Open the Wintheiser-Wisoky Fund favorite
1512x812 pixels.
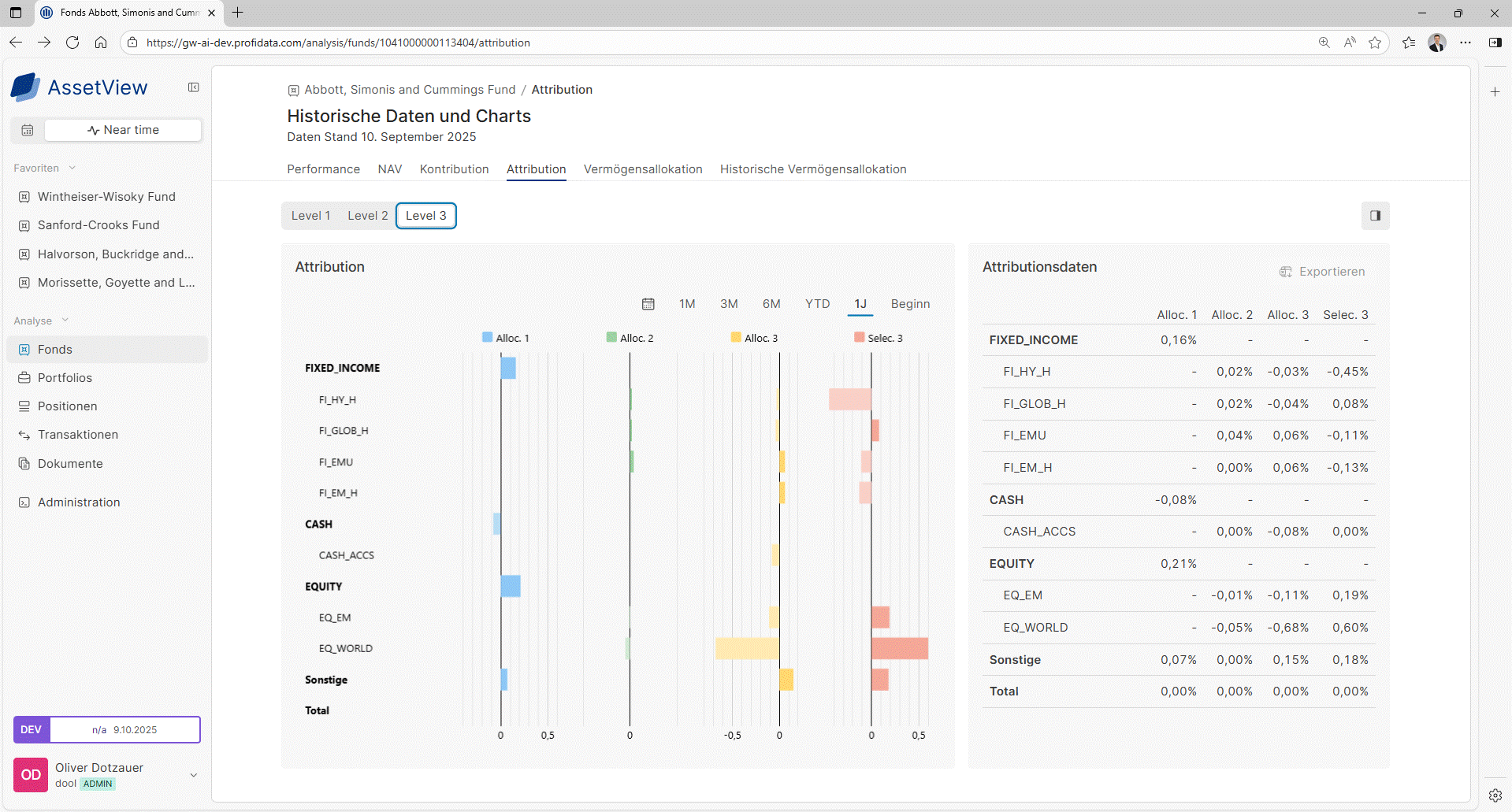(x=106, y=197)
